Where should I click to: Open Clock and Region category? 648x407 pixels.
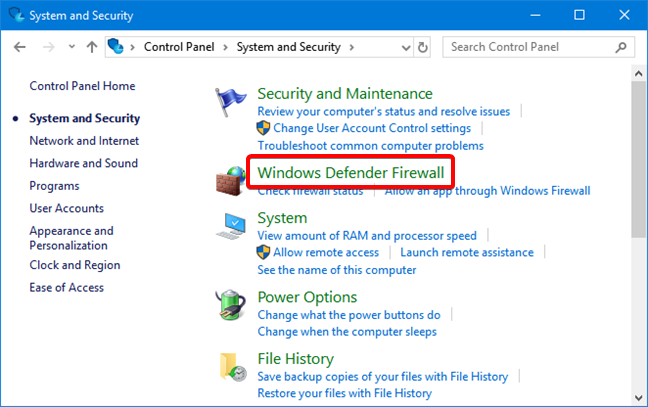coord(75,265)
